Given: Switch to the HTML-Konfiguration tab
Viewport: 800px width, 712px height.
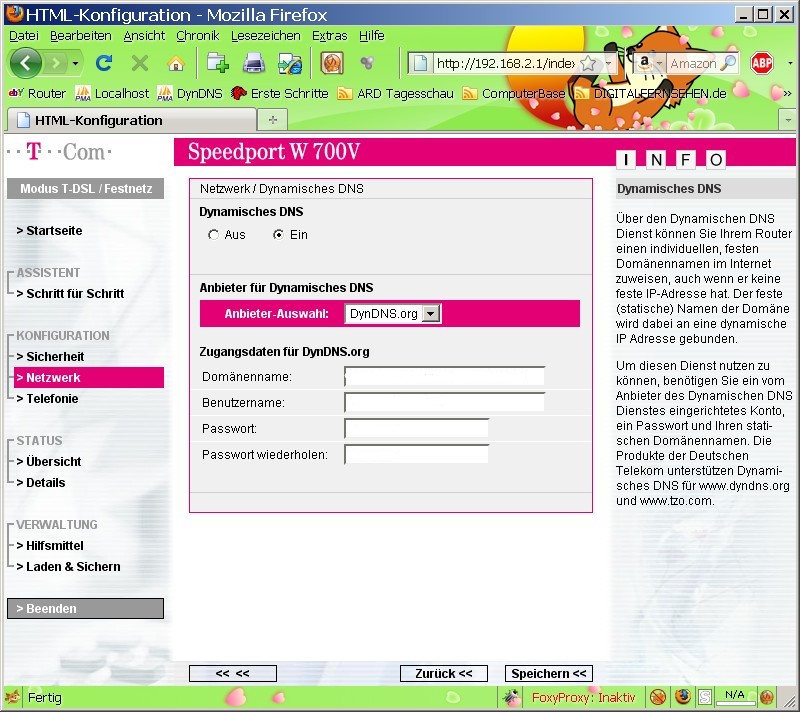Looking at the screenshot, I should tap(130, 120).
